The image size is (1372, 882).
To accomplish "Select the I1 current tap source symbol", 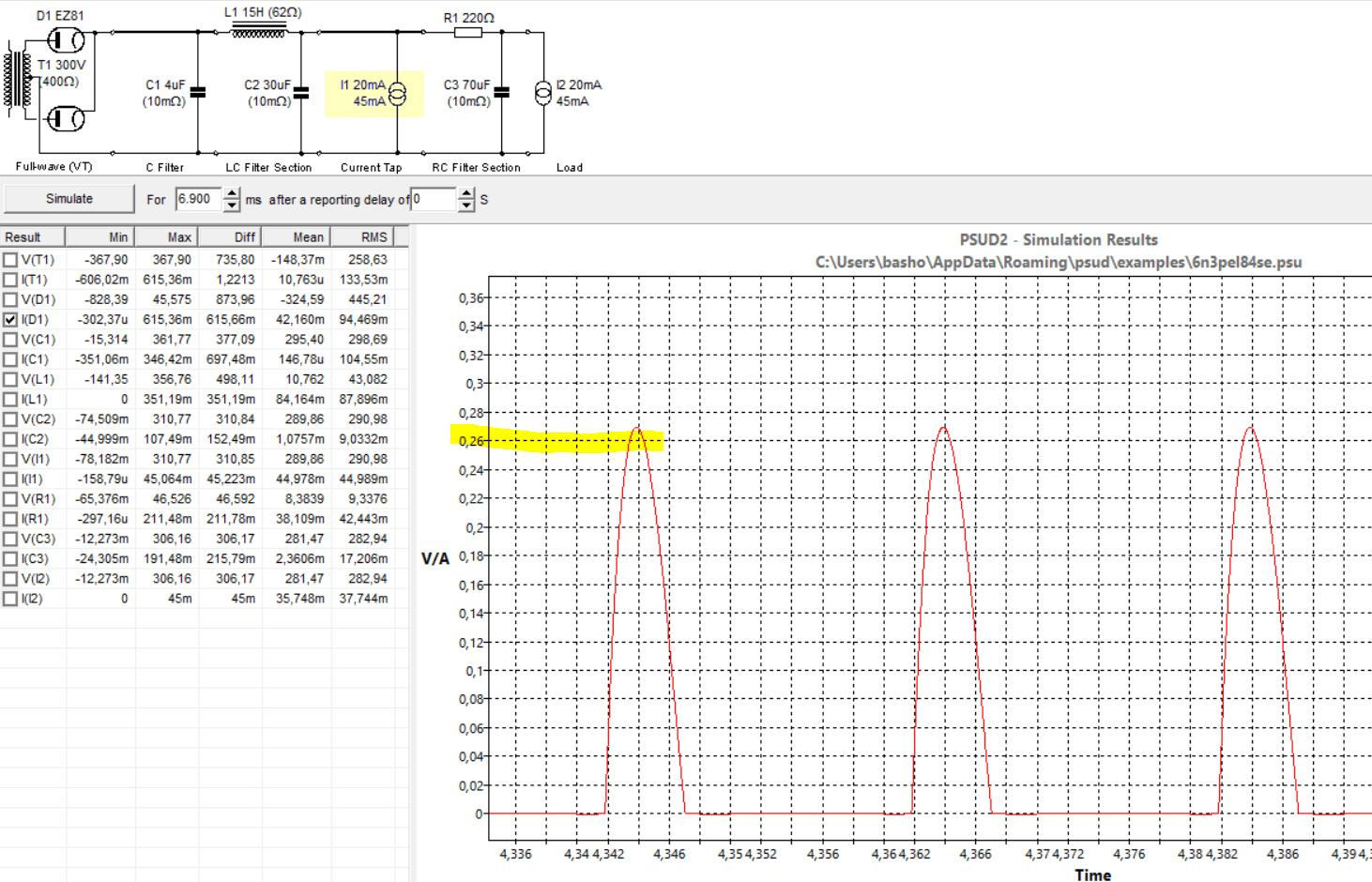I will (398, 94).
